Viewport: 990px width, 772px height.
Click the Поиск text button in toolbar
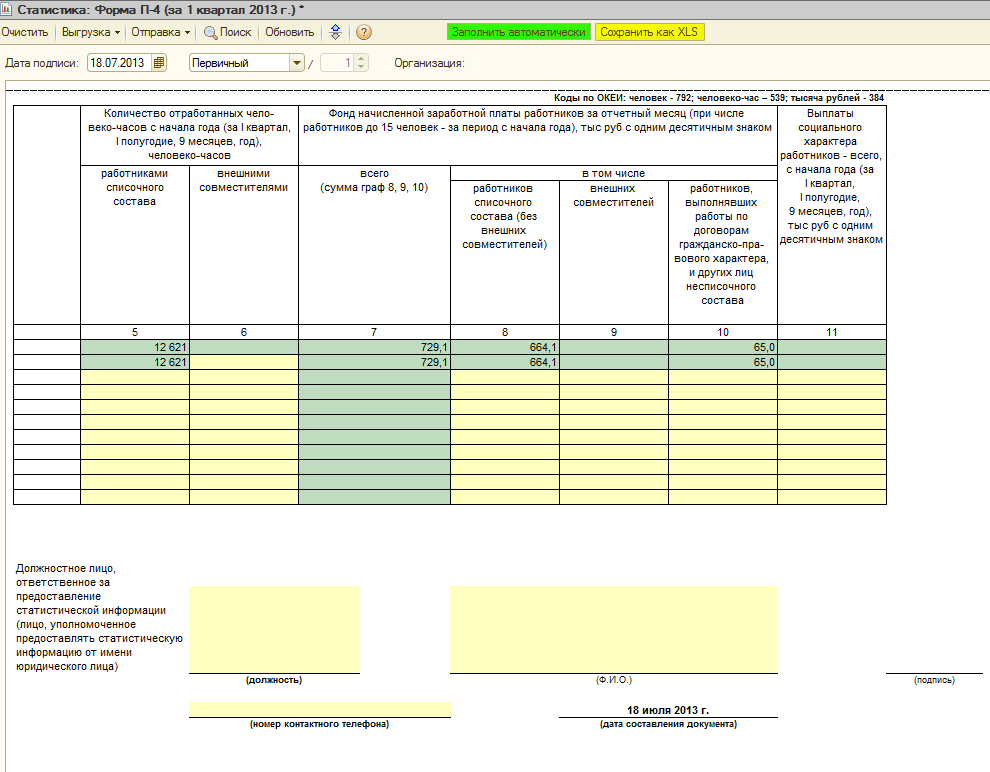click(236, 32)
